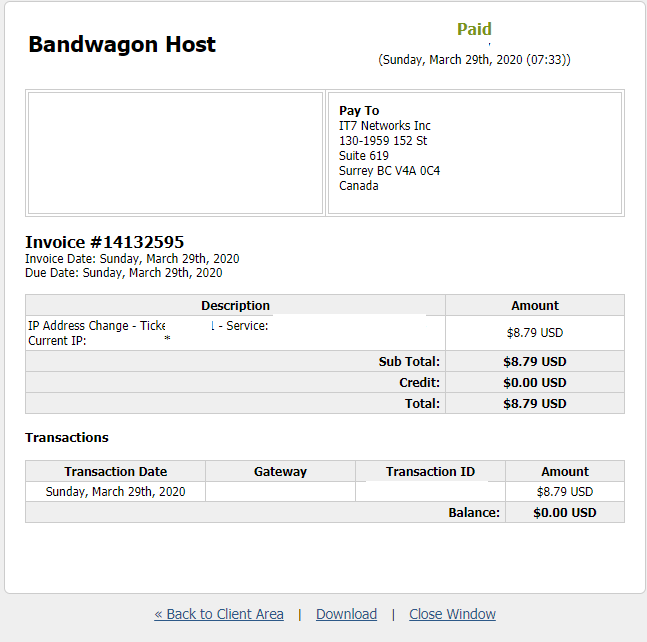The height and width of the screenshot is (642, 647).
Task: Click the Back to Client Area link
Action: 219,614
